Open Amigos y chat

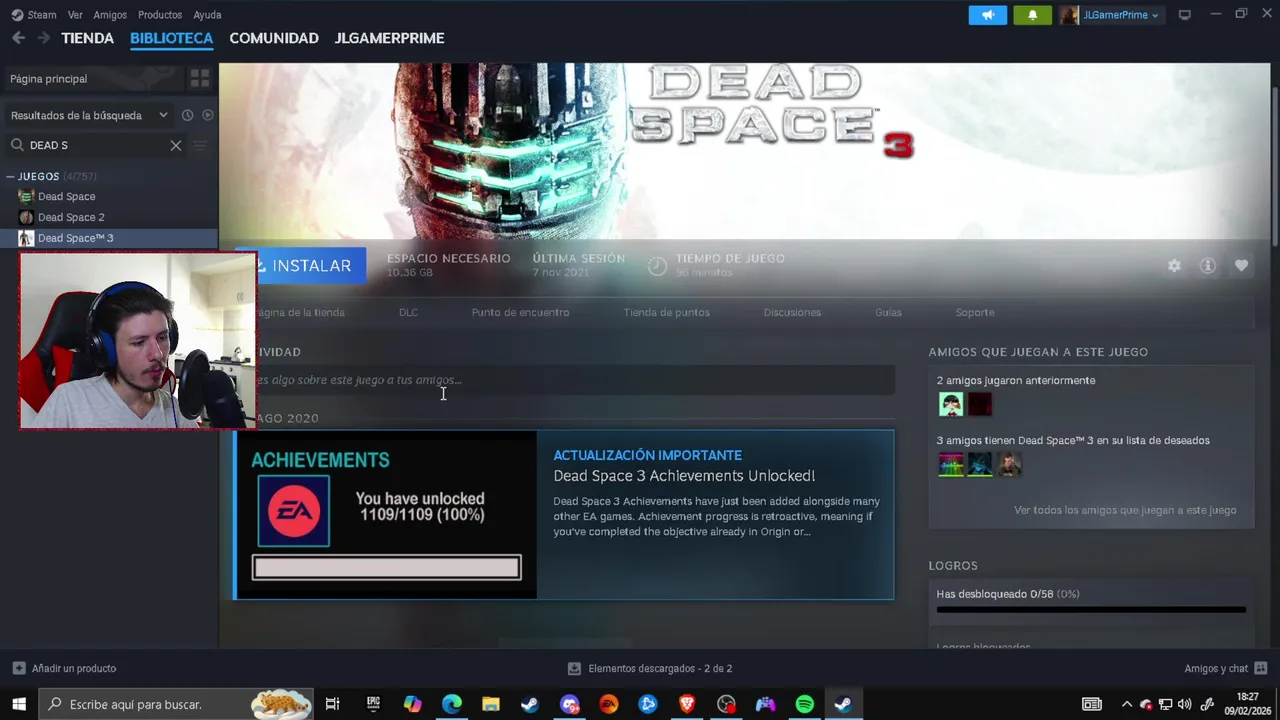pos(1226,668)
